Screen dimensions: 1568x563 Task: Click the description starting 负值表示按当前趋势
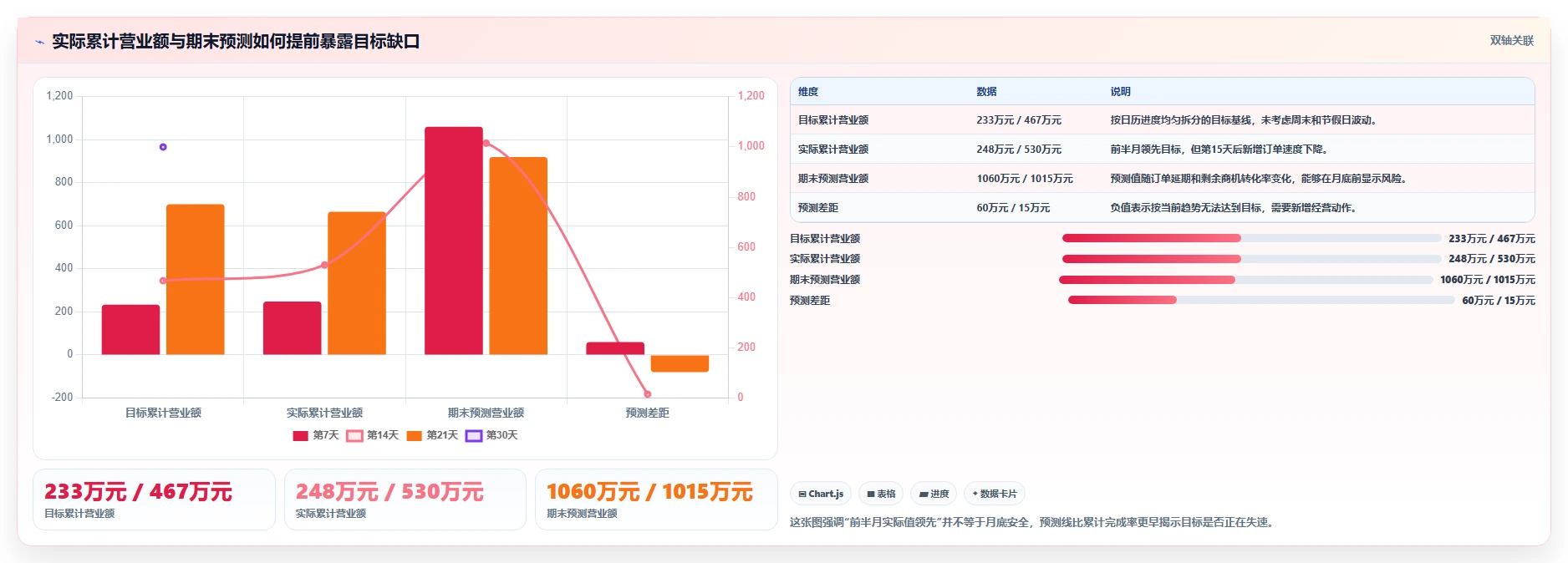(1233, 208)
